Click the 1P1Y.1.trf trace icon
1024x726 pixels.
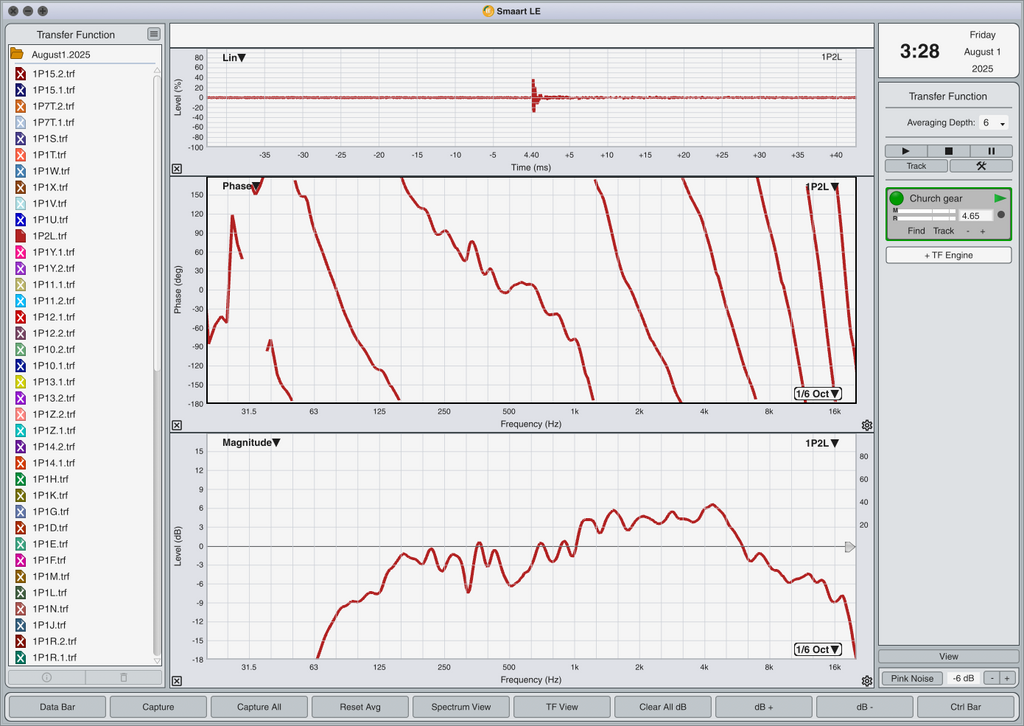[x=20, y=252]
